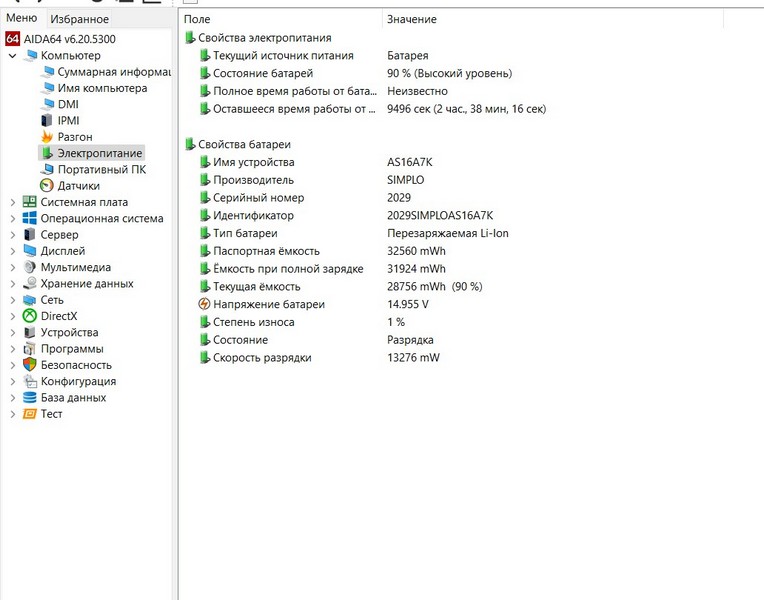Screen dimensions: 764x600
Task: Switch to the Меню tab
Action: 21,19
